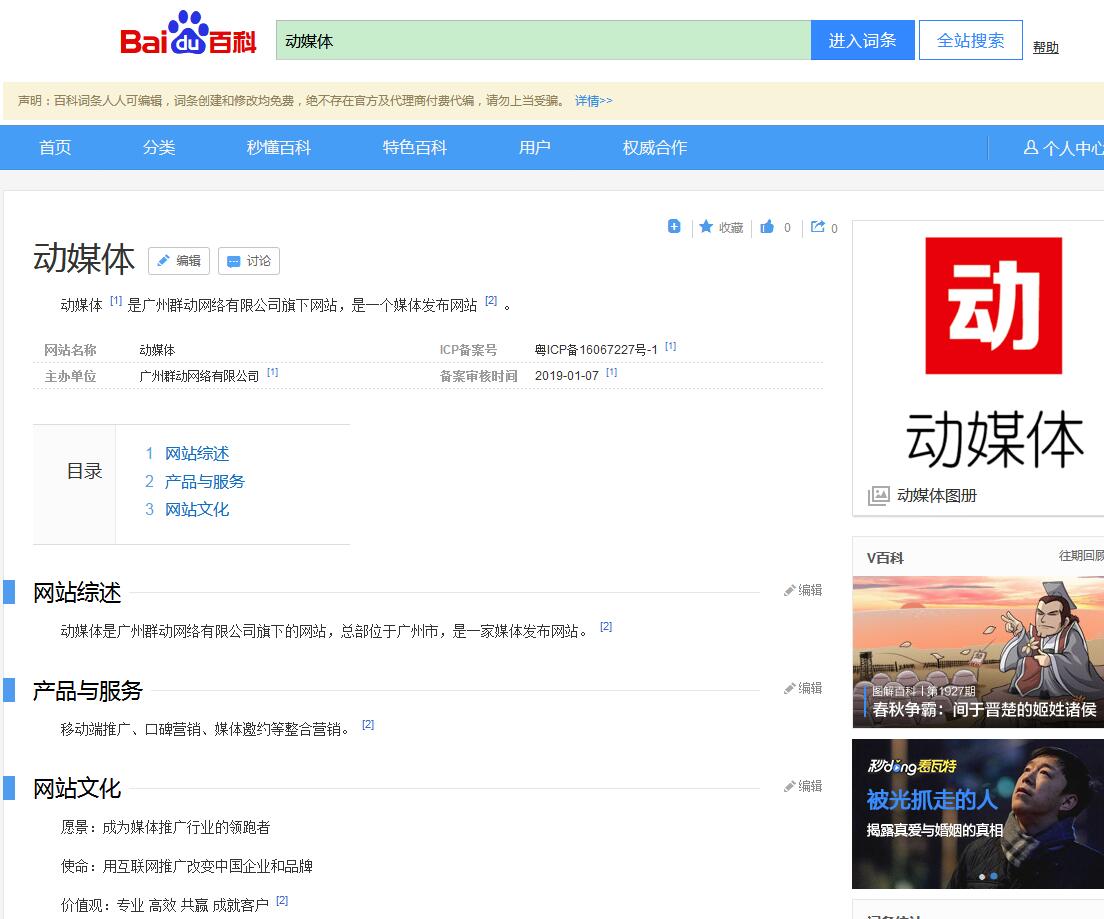Click reference [2] after 媒体发布网站 in the summary
This screenshot has height=919, width=1104.
click(x=491, y=301)
